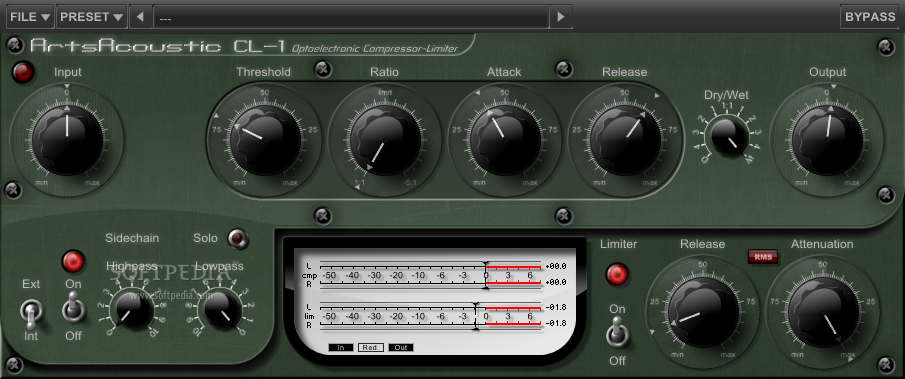Open the PRESET dropdown menu

92,17
